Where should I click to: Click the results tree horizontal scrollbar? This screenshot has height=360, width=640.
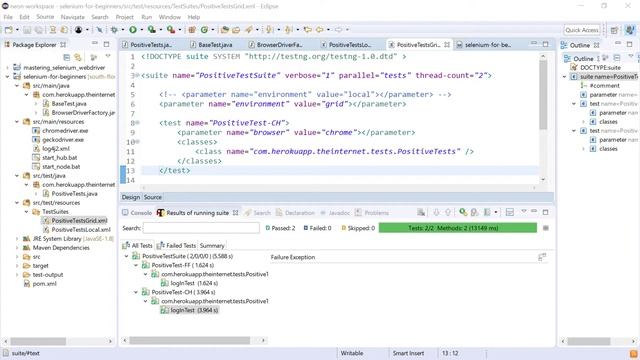click(x=189, y=340)
